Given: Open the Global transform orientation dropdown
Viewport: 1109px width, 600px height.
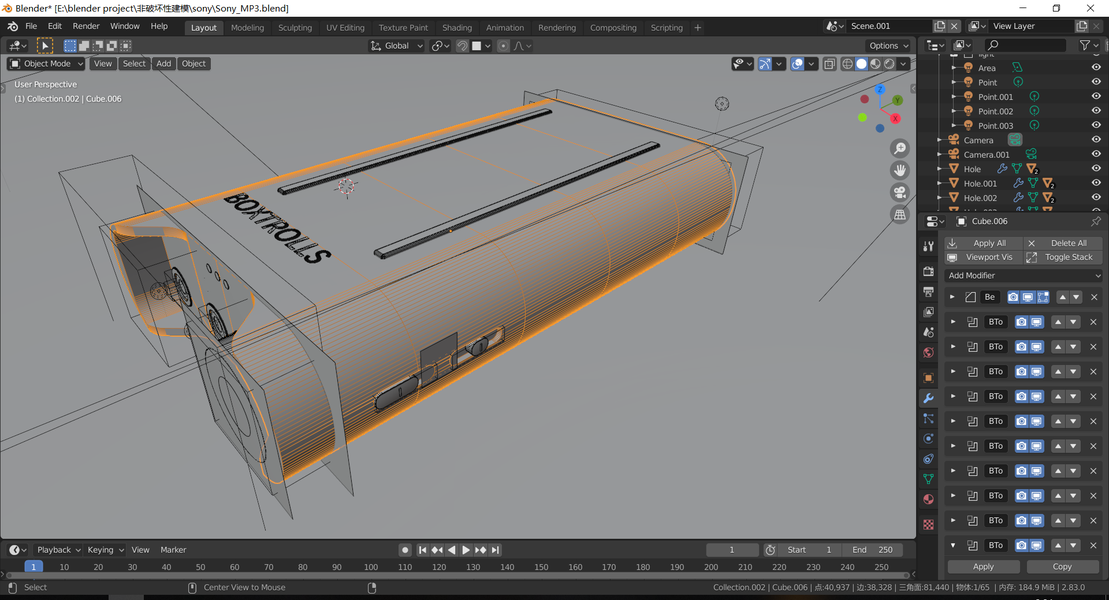Looking at the screenshot, I should [x=397, y=45].
